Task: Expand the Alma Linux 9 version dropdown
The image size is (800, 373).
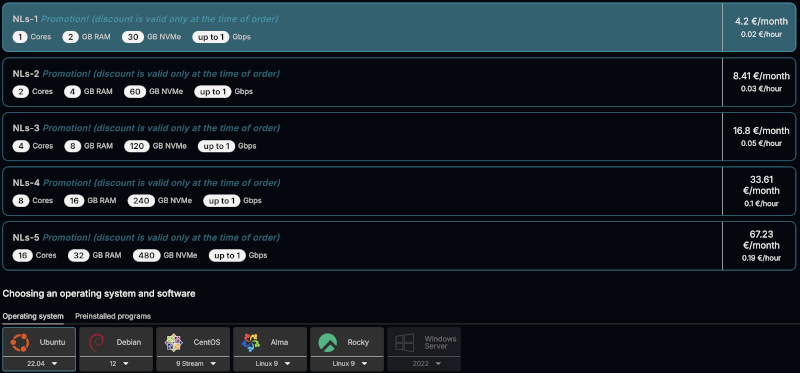Action: [270, 363]
